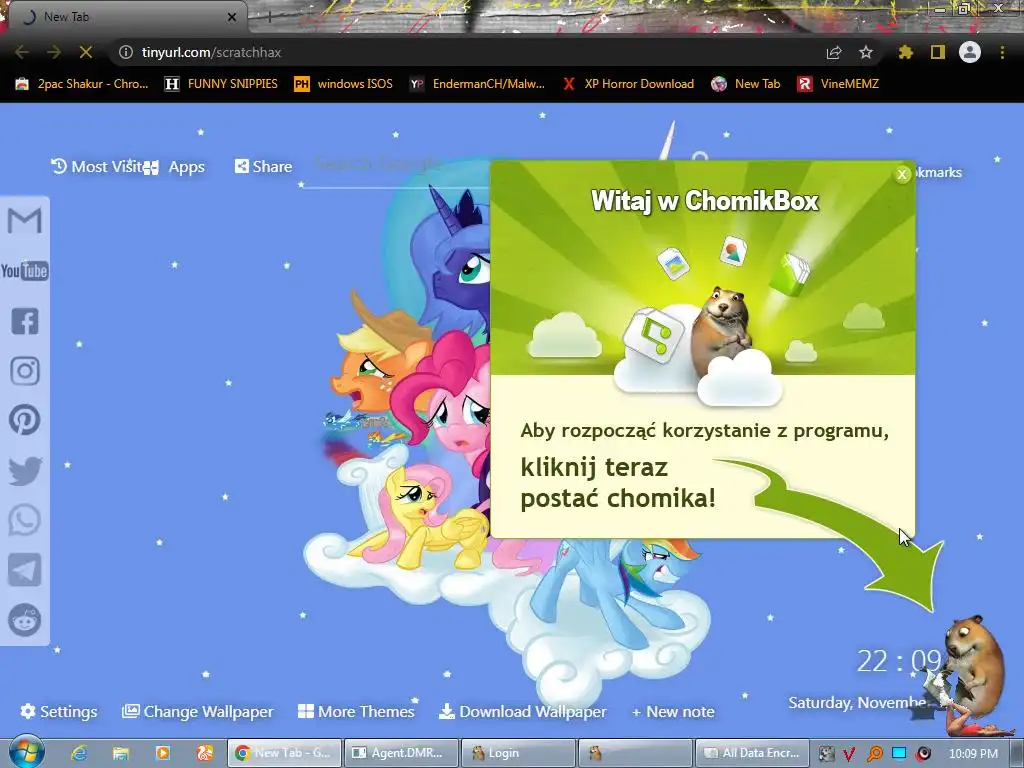Viewport: 1024px width, 768px height.
Task: Open windows ISOS bookmark
Action: click(x=344, y=84)
